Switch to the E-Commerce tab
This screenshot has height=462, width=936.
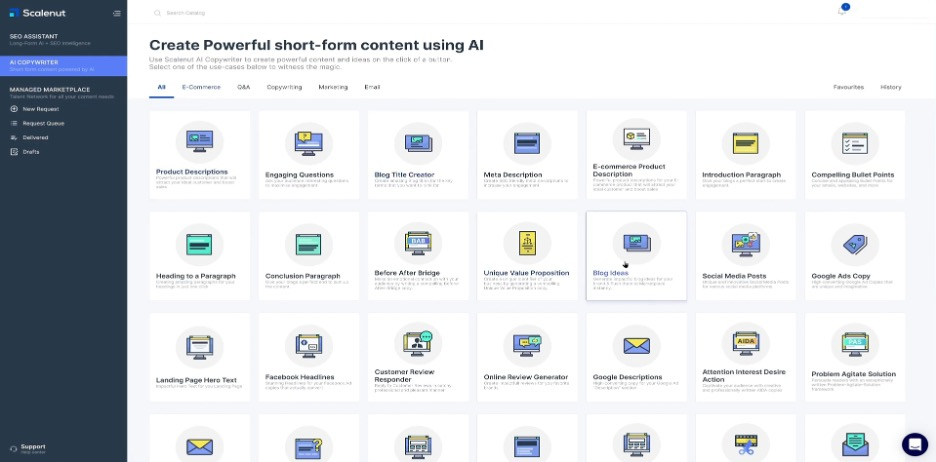click(201, 87)
